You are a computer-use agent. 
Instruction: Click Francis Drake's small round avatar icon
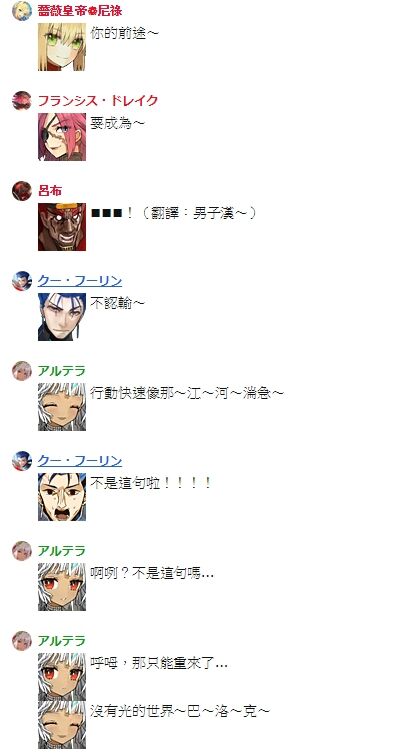point(22,100)
